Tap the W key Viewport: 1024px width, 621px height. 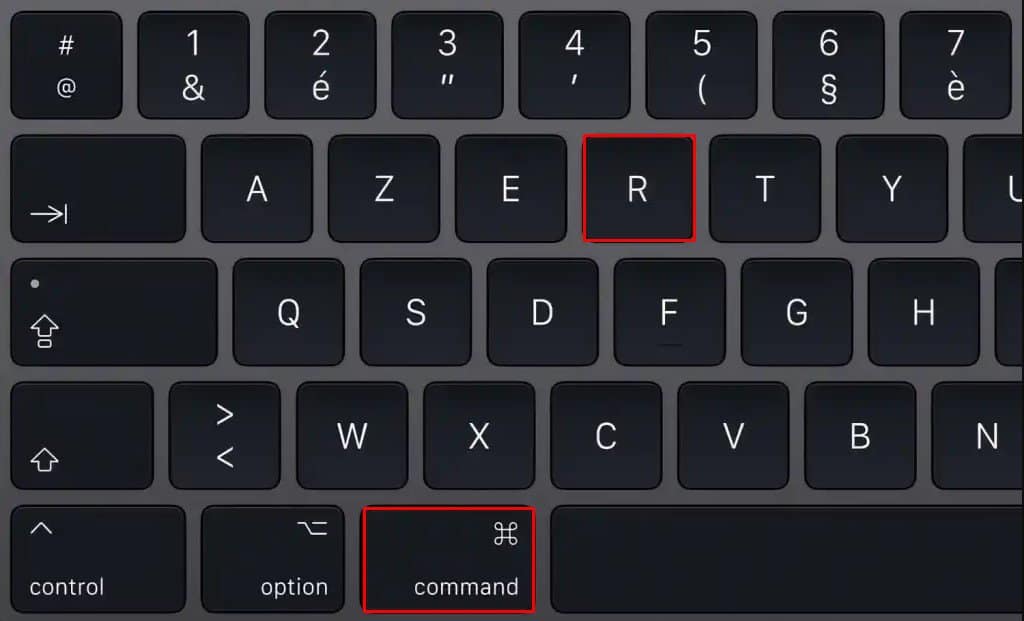[x=352, y=436]
